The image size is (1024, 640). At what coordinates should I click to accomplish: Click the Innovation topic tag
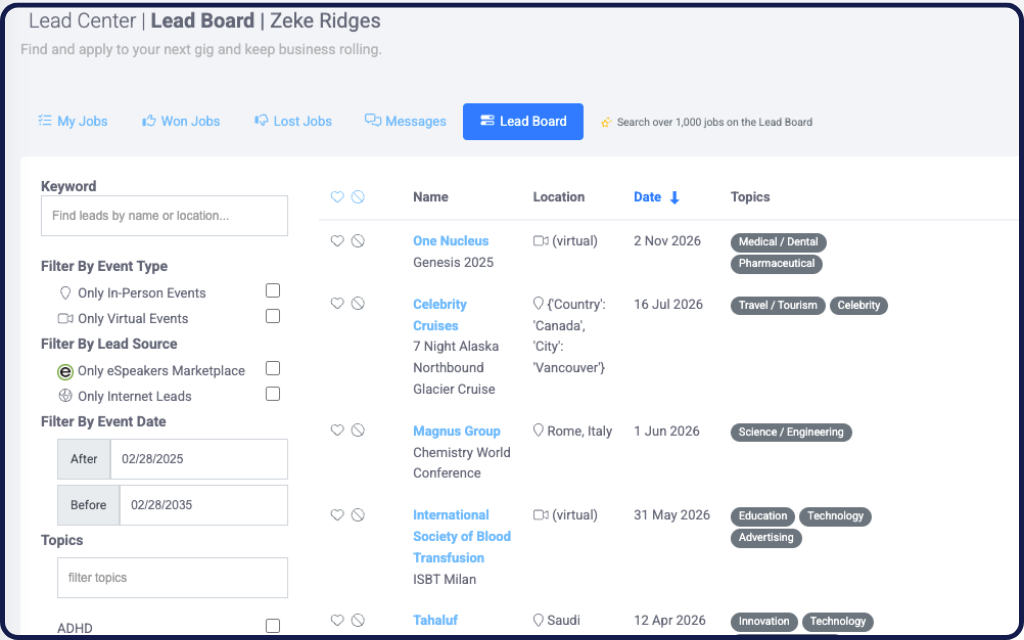pyautogui.click(x=764, y=622)
